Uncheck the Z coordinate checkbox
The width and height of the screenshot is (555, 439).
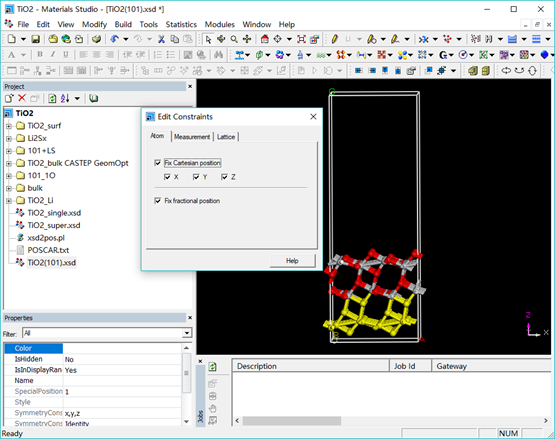(224, 177)
